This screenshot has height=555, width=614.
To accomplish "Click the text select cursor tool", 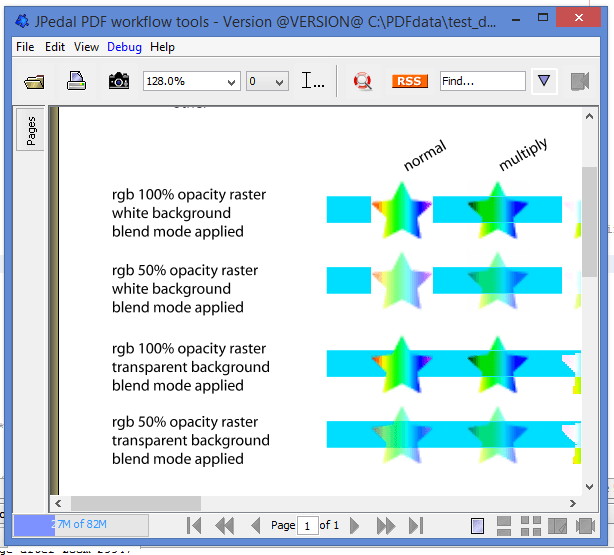I will (x=313, y=82).
